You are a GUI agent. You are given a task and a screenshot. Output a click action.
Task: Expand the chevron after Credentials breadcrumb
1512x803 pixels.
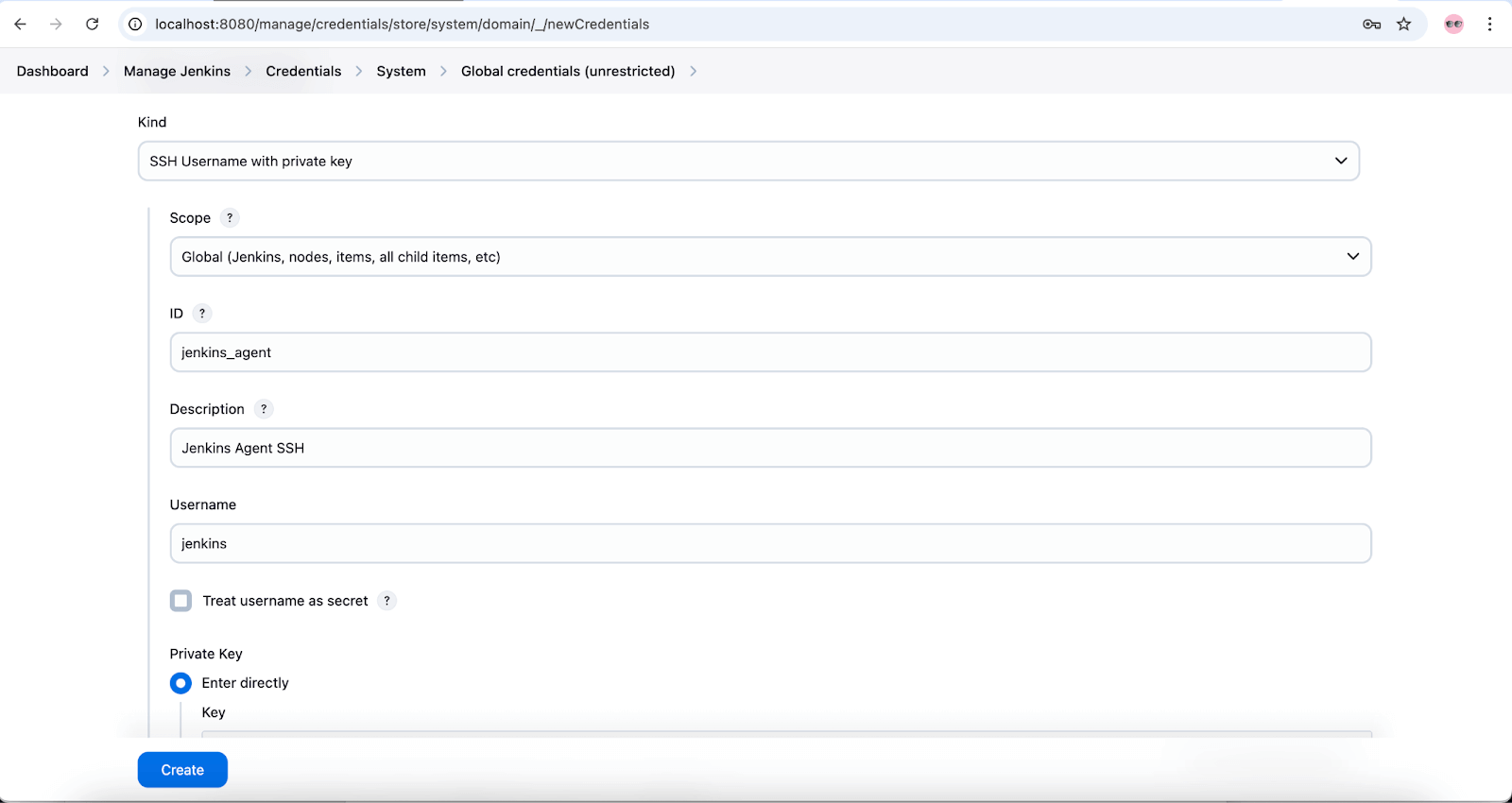pyautogui.click(x=359, y=71)
